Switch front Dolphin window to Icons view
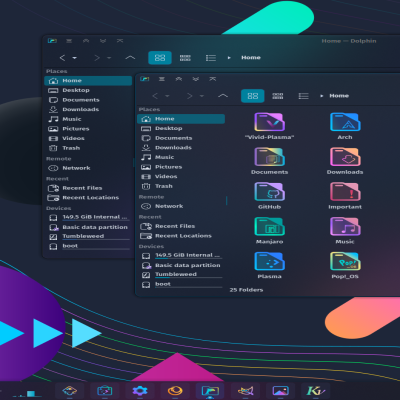Viewport: 400px width, 400px height. point(253,96)
